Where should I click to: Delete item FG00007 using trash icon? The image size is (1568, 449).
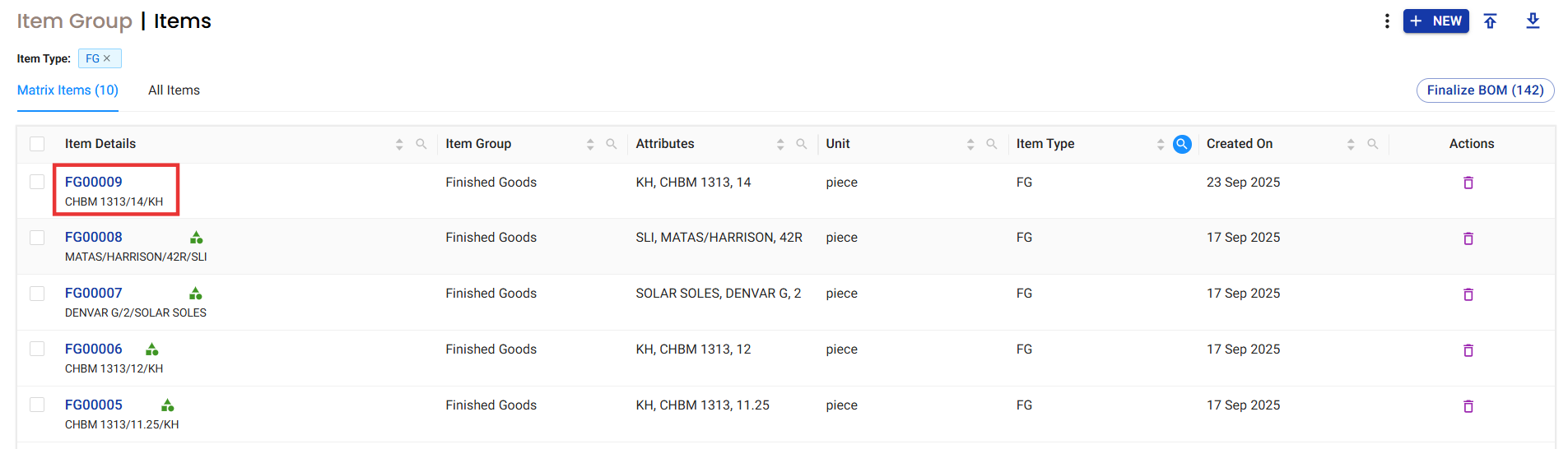(x=1468, y=294)
